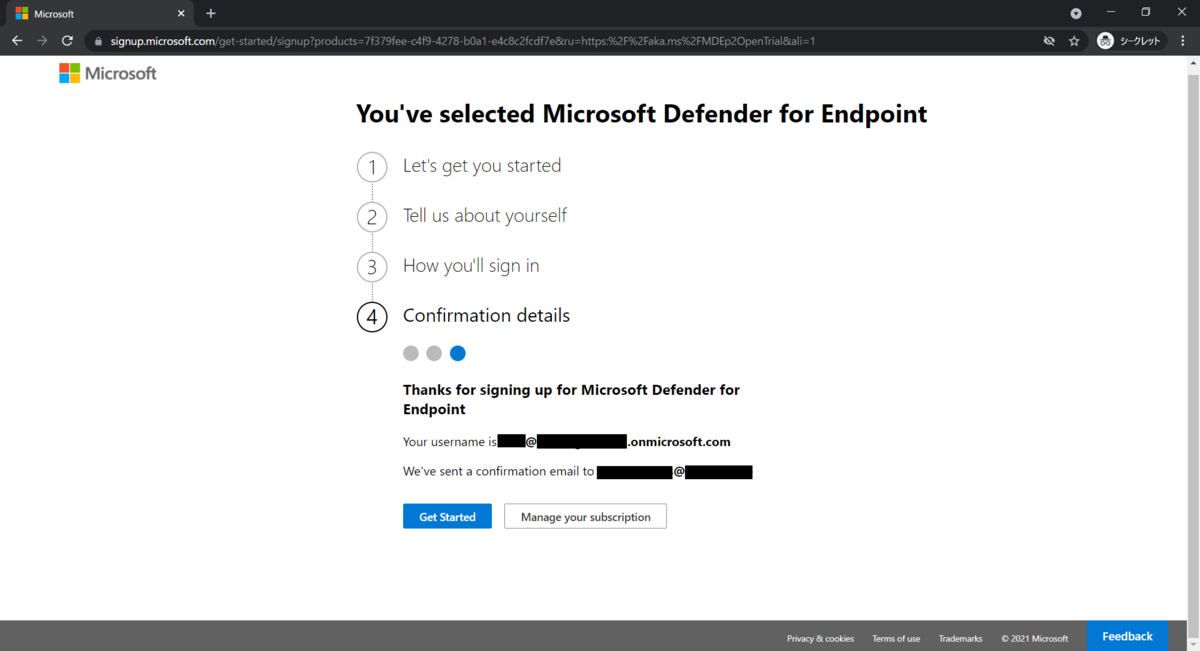Click the onmicrosoft.com username text
1200x651 pixels.
tap(614, 442)
